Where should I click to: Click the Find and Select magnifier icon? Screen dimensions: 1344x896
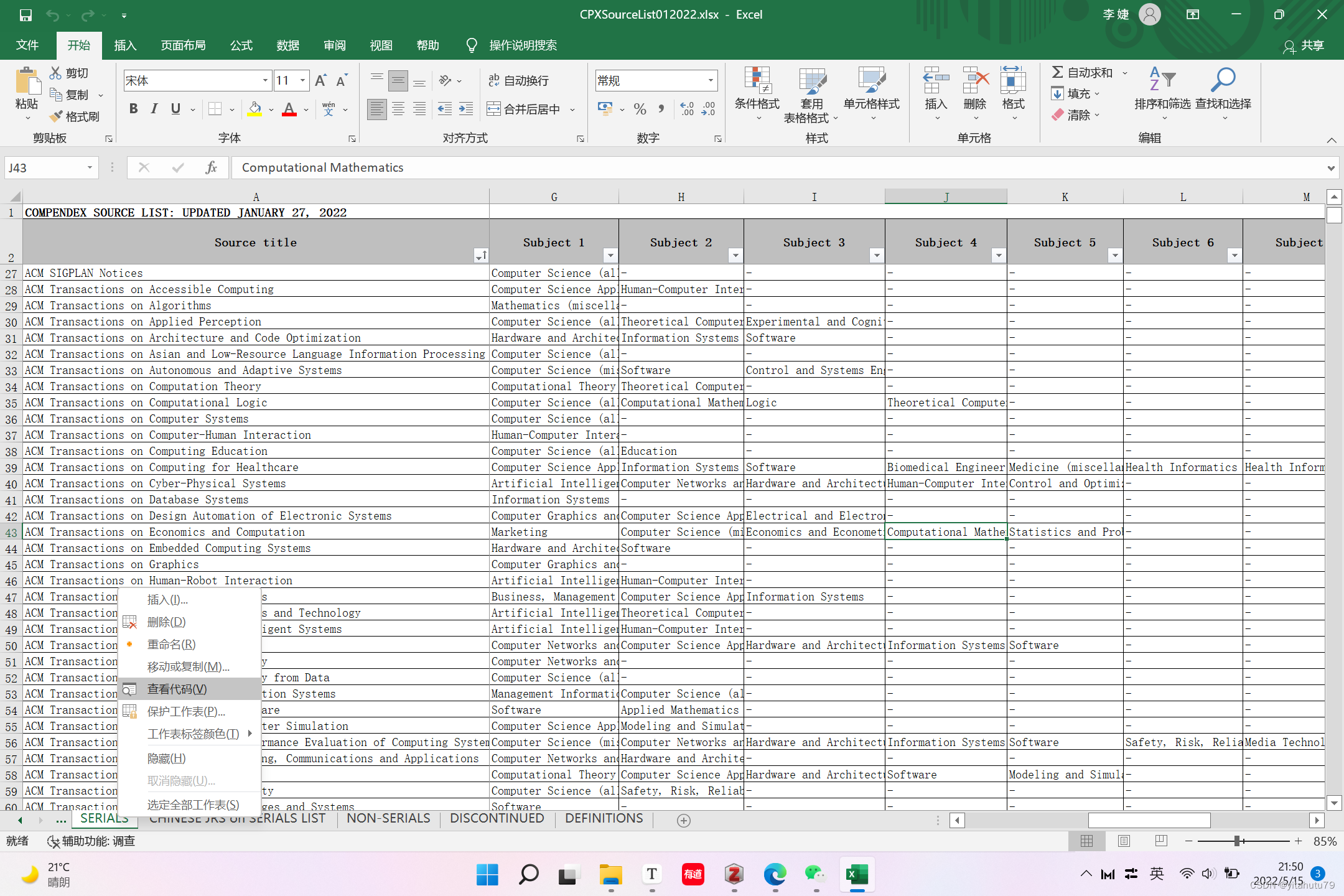point(1223,80)
